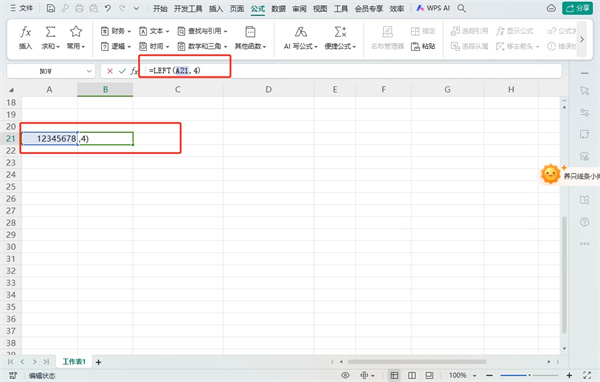Switch to the 开发工具 developer tab
The image size is (600, 382).
click(188, 8)
